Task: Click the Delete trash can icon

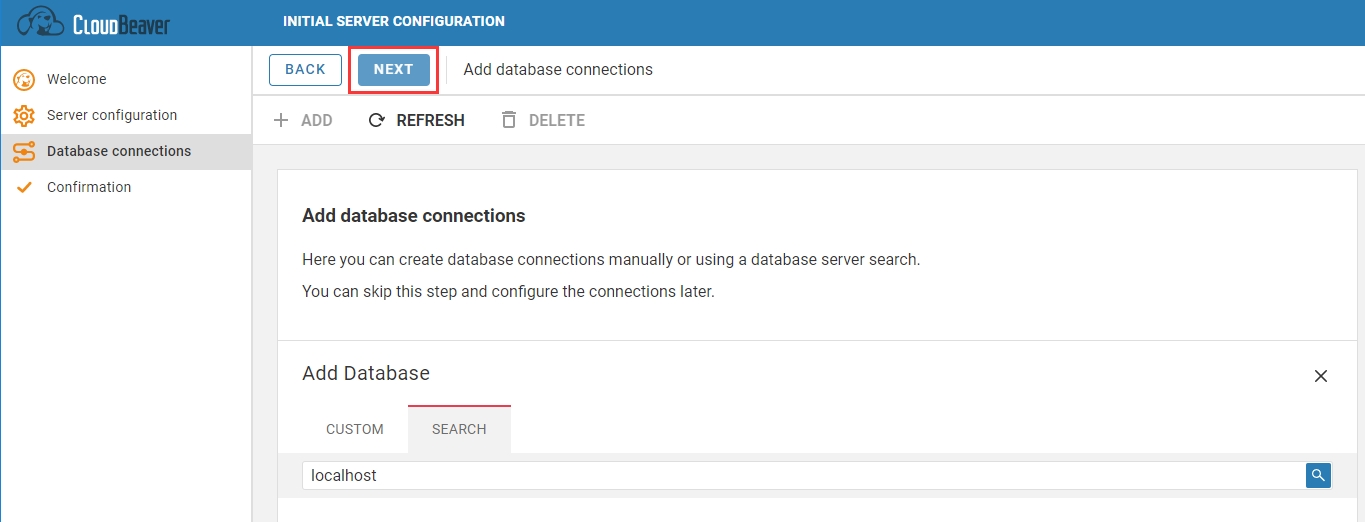Action: pos(509,121)
